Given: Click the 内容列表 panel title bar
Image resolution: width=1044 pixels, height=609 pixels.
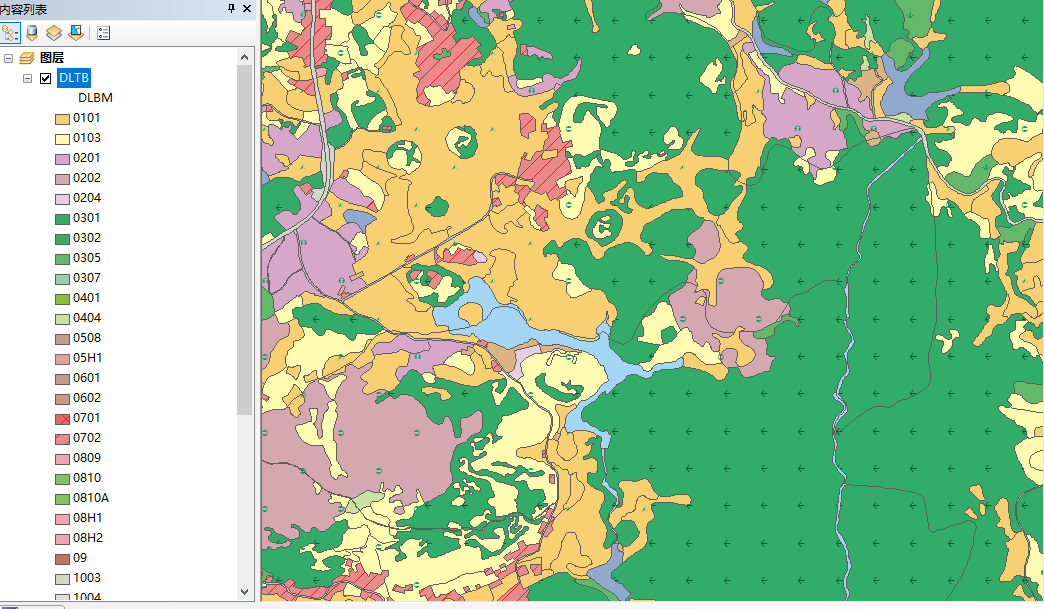Looking at the screenshot, I should (100, 8).
